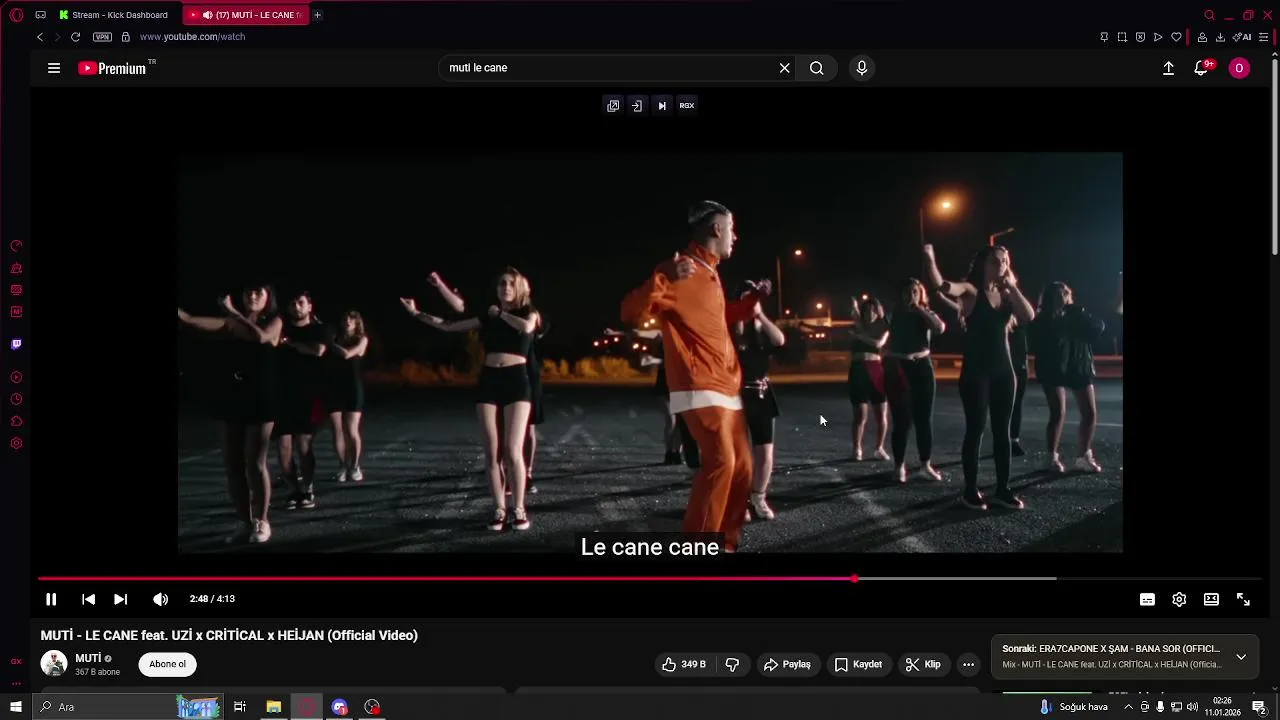Open the pinboard pin icon in toolbar
1280x720 pixels.
click(x=1104, y=37)
